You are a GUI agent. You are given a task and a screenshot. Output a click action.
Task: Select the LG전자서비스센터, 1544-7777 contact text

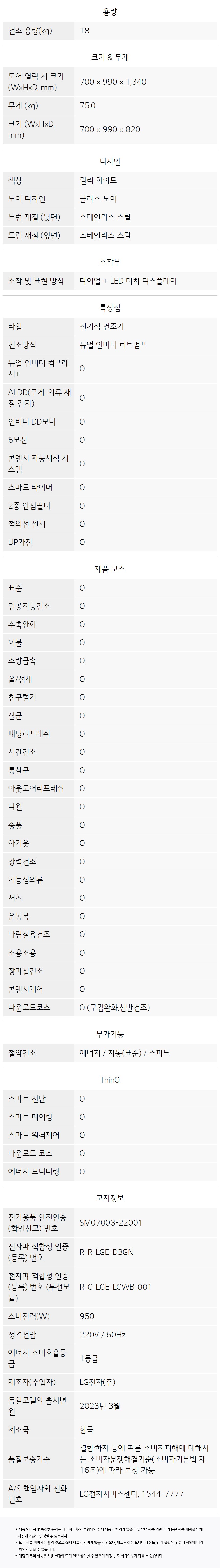tap(131, 1493)
